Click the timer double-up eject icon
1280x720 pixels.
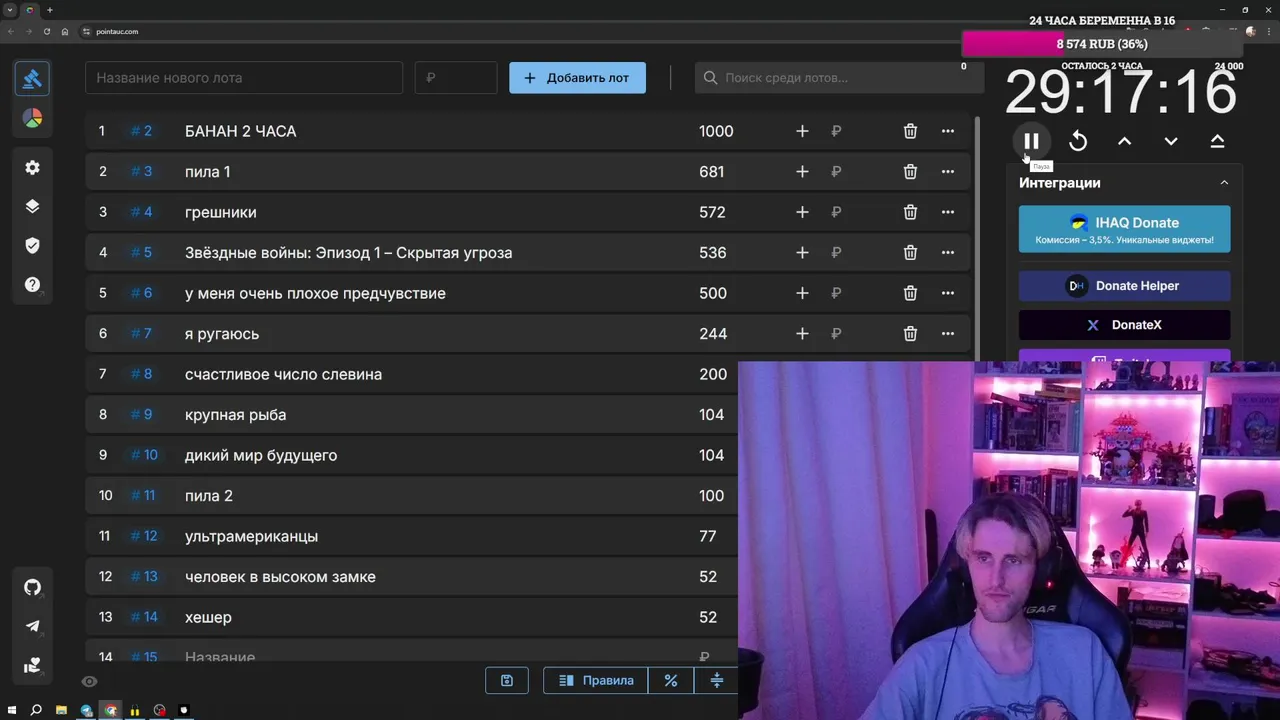[x=1217, y=141]
